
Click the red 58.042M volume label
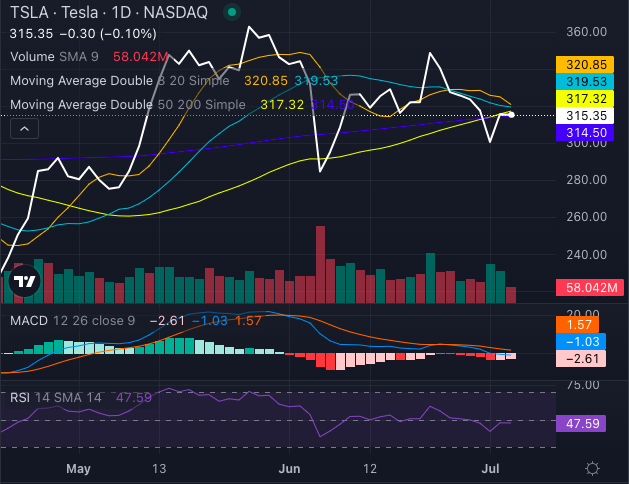click(590, 288)
